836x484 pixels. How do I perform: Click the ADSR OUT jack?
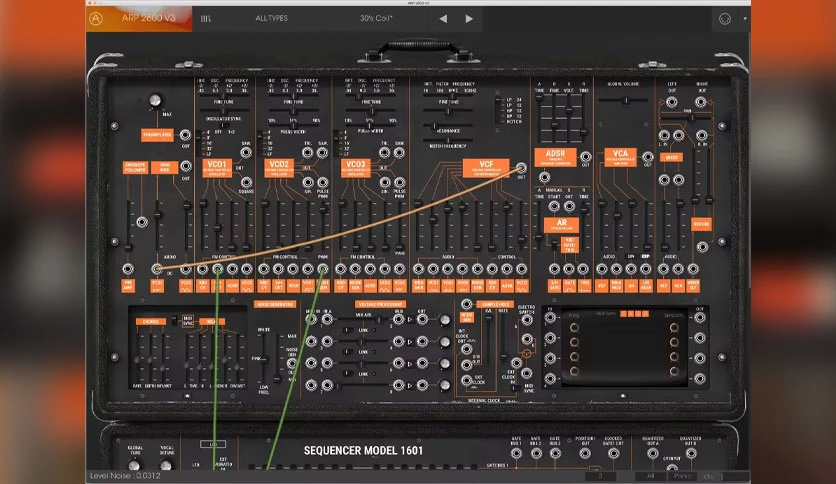(x=585, y=157)
